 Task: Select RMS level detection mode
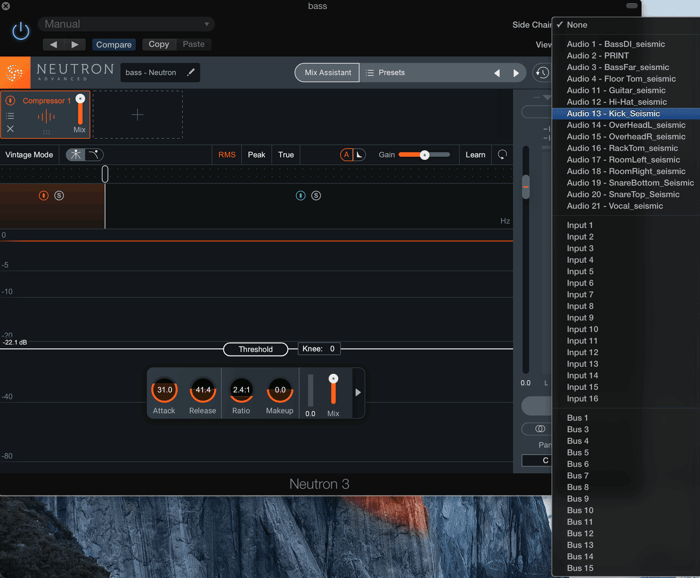click(x=227, y=154)
